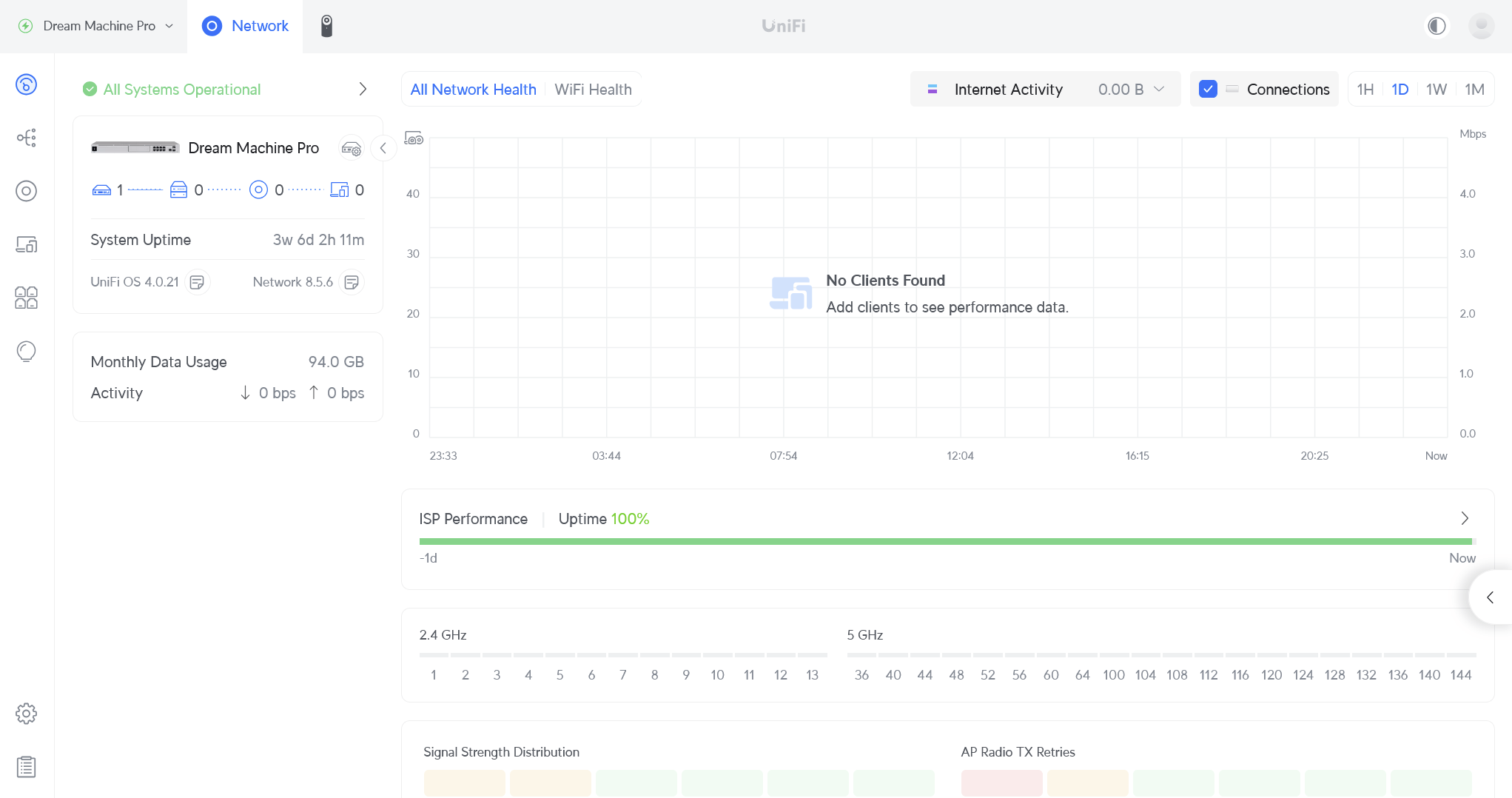The width and height of the screenshot is (1512, 798).
Task: Select the Network application tab
Action: point(245,26)
